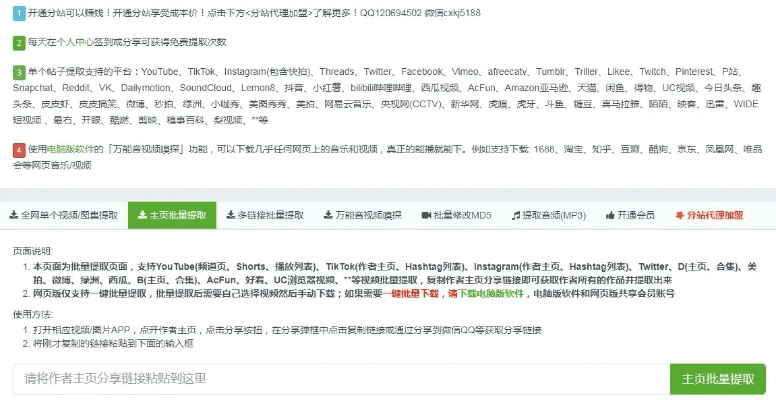The width and height of the screenshot is (776, 400).
Task: Focus the 作者主页分享链接 input box
Action: point(341,379)
